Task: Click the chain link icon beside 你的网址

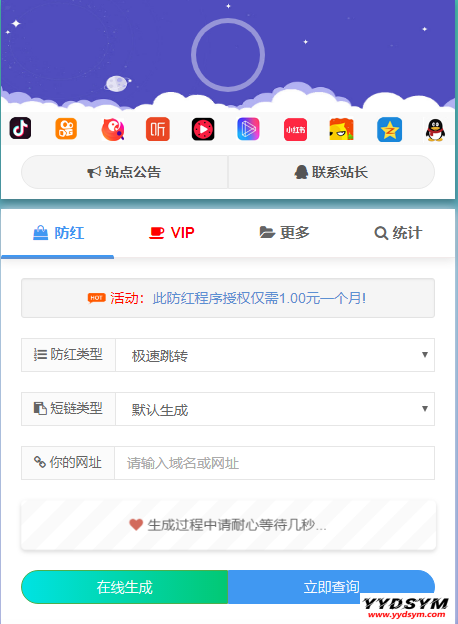Action: pos(40,462)
